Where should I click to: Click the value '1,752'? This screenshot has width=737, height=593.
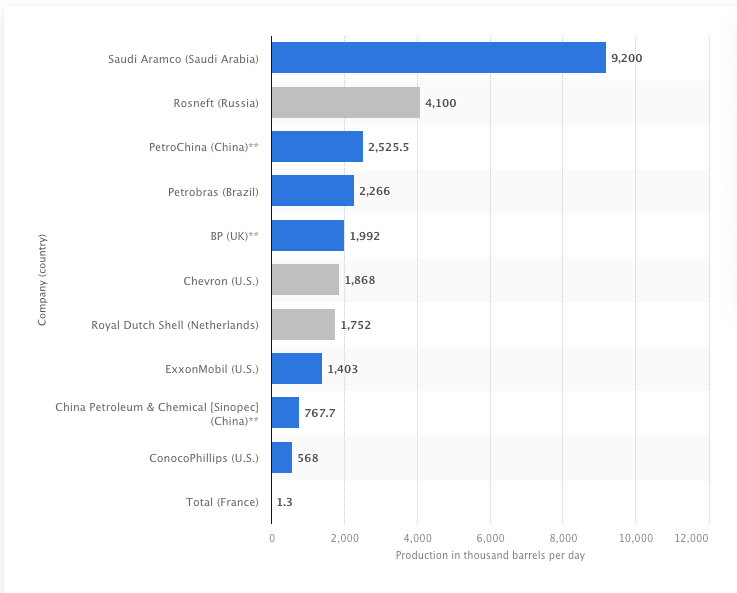(x=356, y=325)
